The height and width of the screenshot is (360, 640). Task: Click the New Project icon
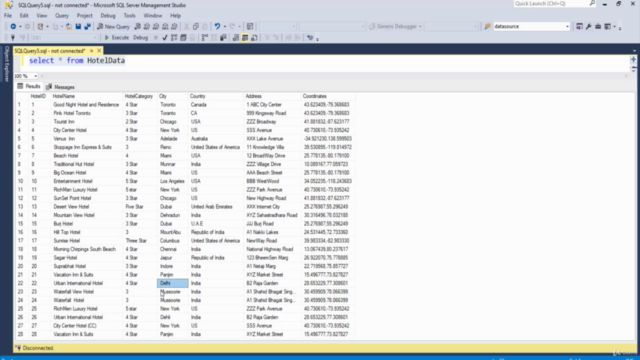(40, 27)
